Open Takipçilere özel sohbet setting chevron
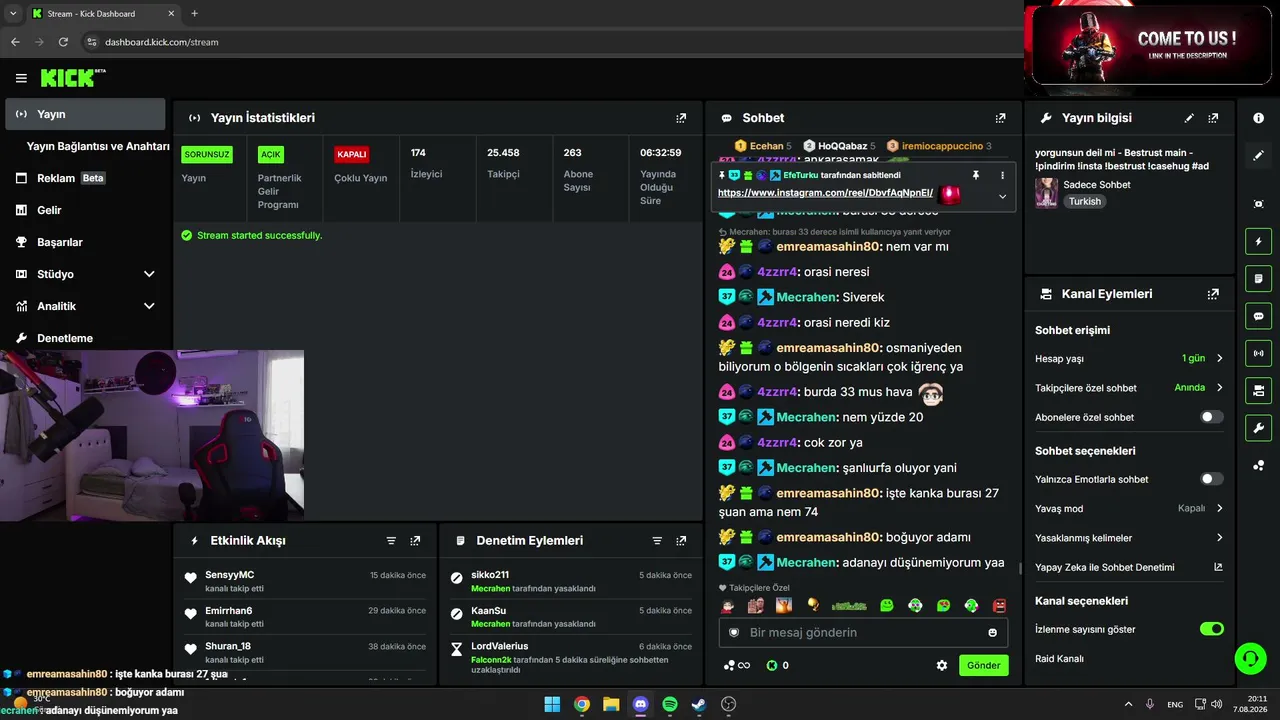 (x=1219, y=388)
